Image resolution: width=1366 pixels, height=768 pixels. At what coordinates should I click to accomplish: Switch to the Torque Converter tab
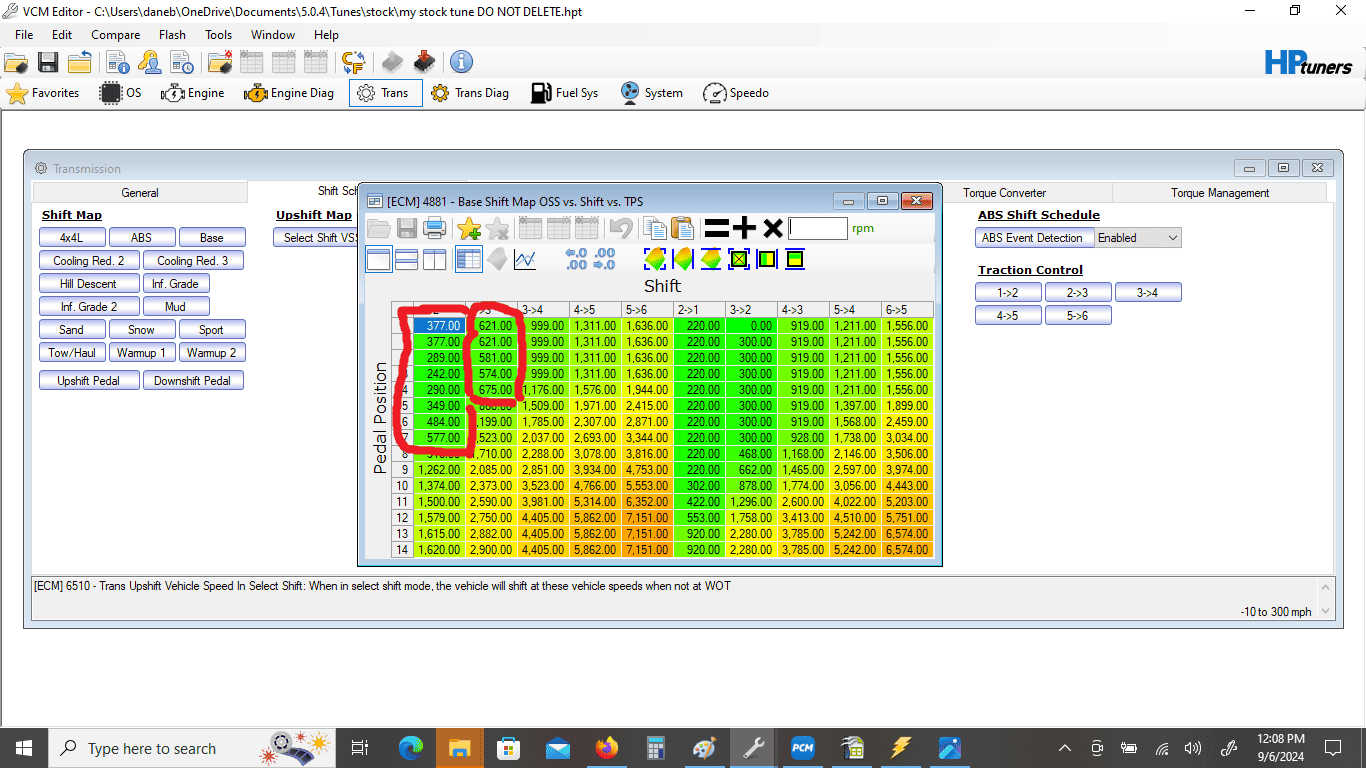(x=1005, y=193)
